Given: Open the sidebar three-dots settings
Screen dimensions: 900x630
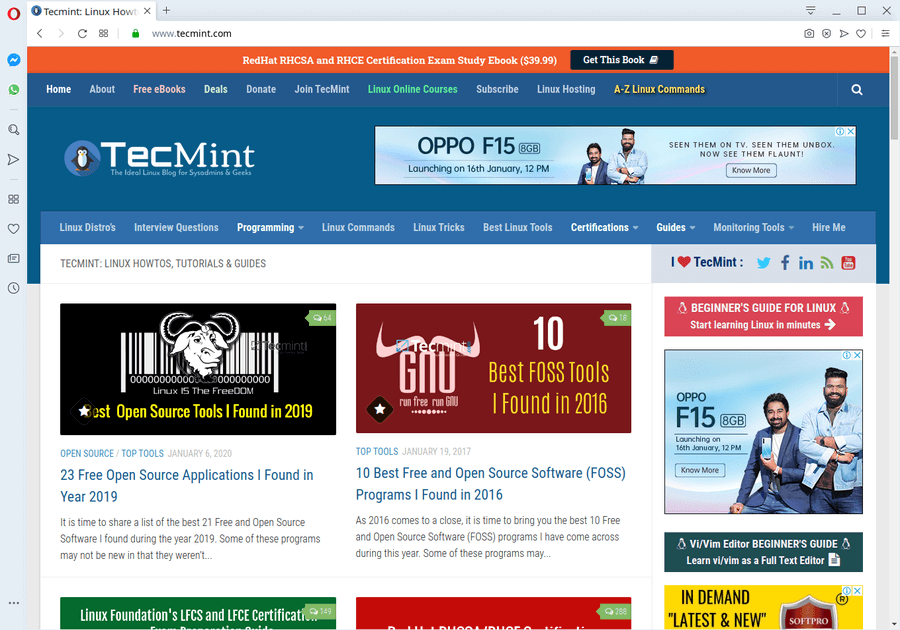Looking at the screenshot, I should (x=14, y=603).
